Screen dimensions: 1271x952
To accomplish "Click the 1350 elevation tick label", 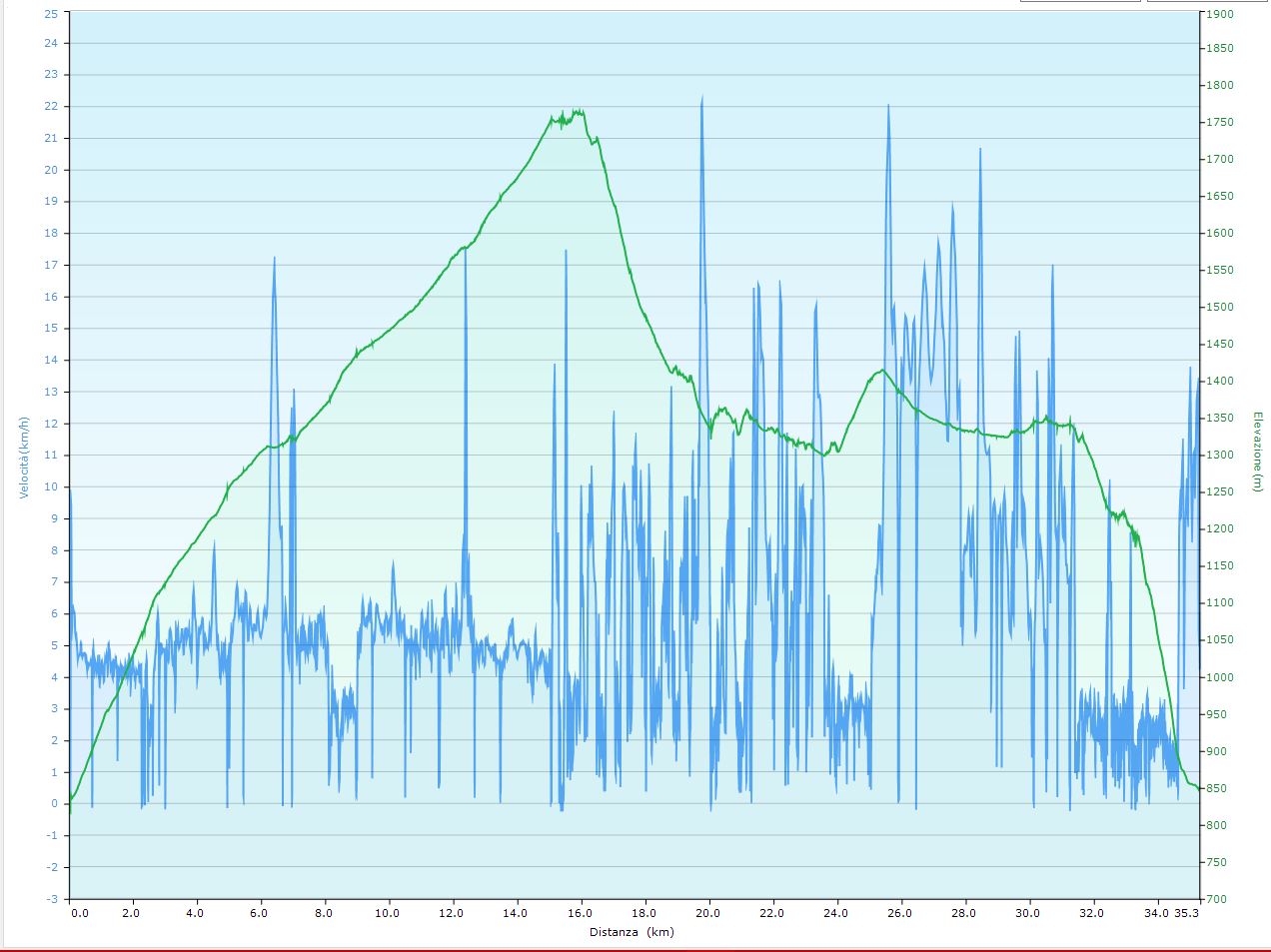I will 1220,418.
